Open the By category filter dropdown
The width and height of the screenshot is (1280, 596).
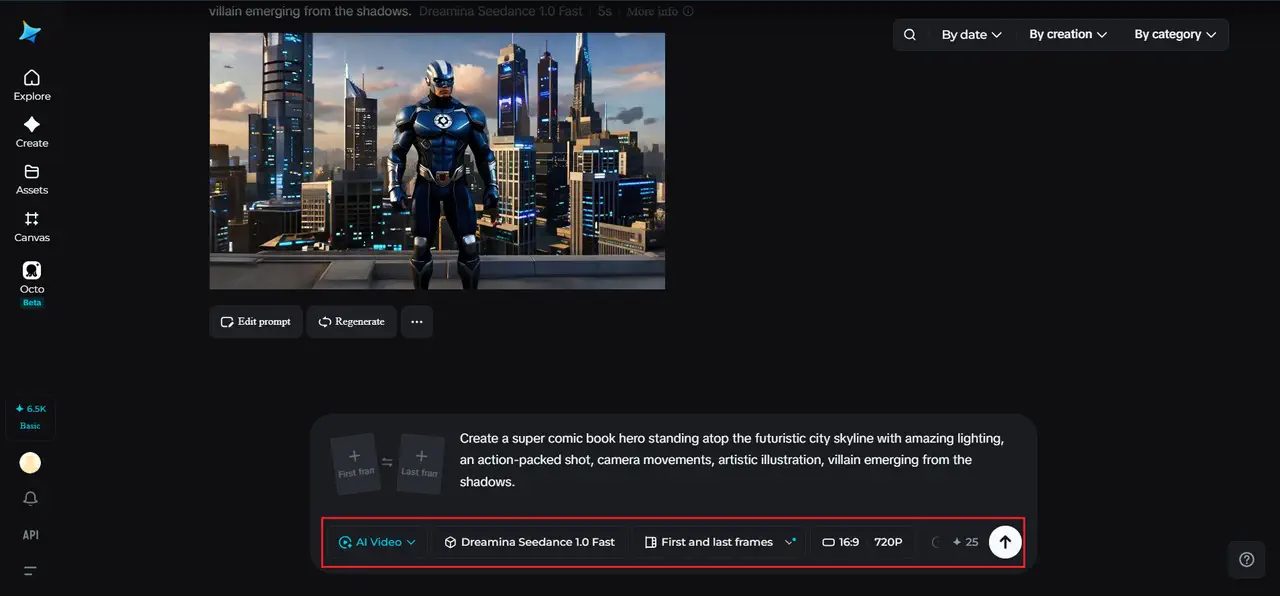[x=1175, y=34]
